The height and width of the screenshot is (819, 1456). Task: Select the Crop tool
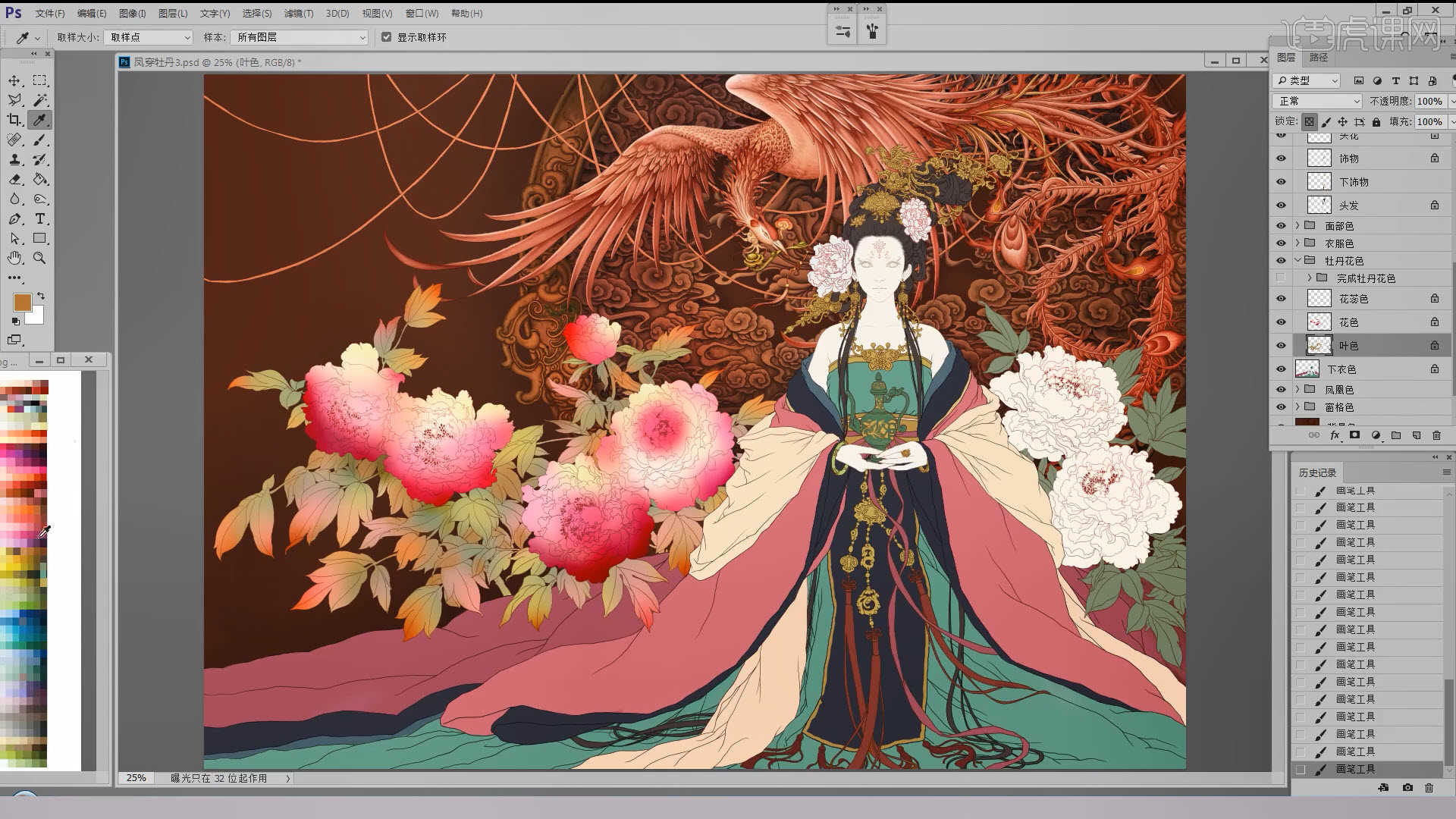tap(14, 120)
